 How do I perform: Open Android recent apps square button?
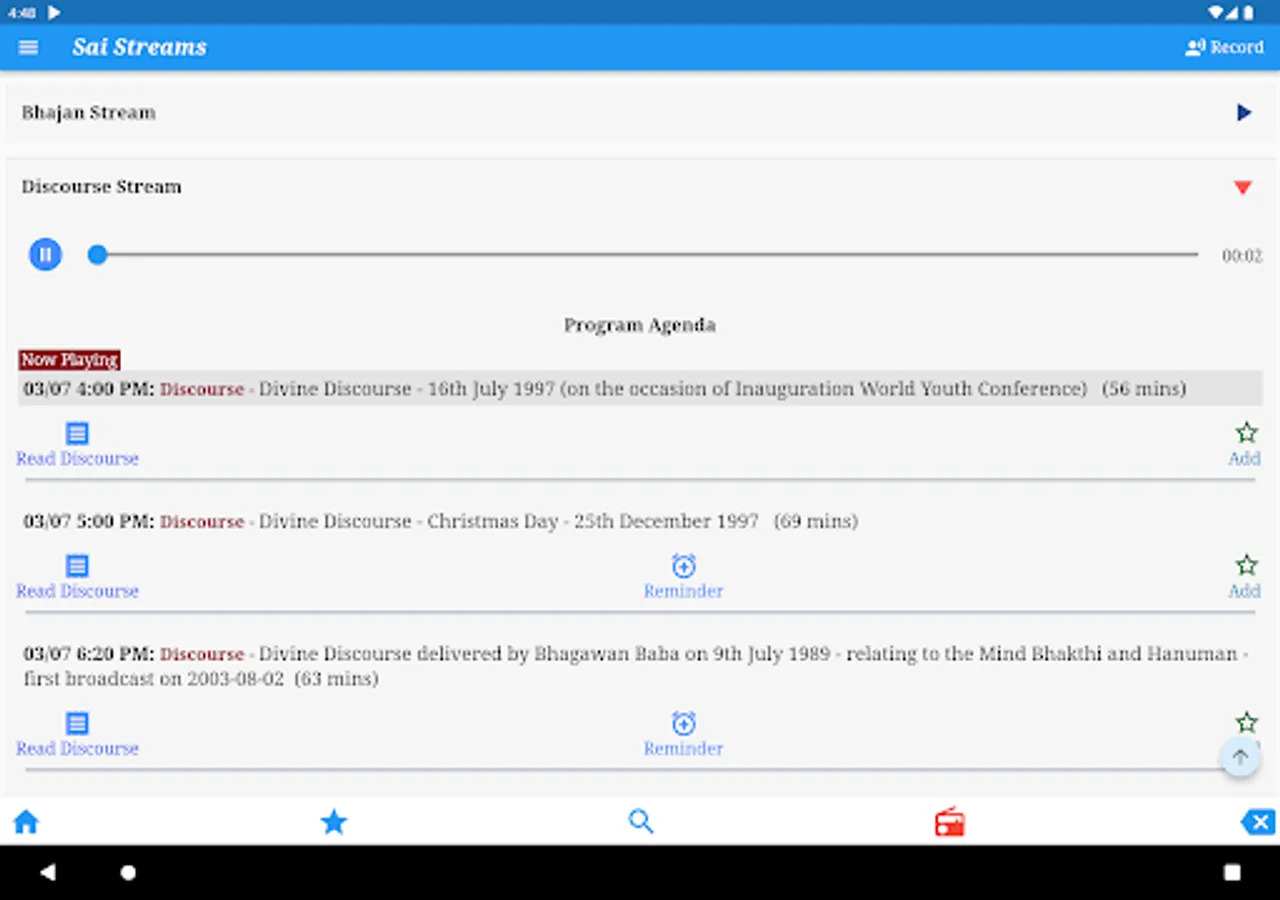point(1233,873)
